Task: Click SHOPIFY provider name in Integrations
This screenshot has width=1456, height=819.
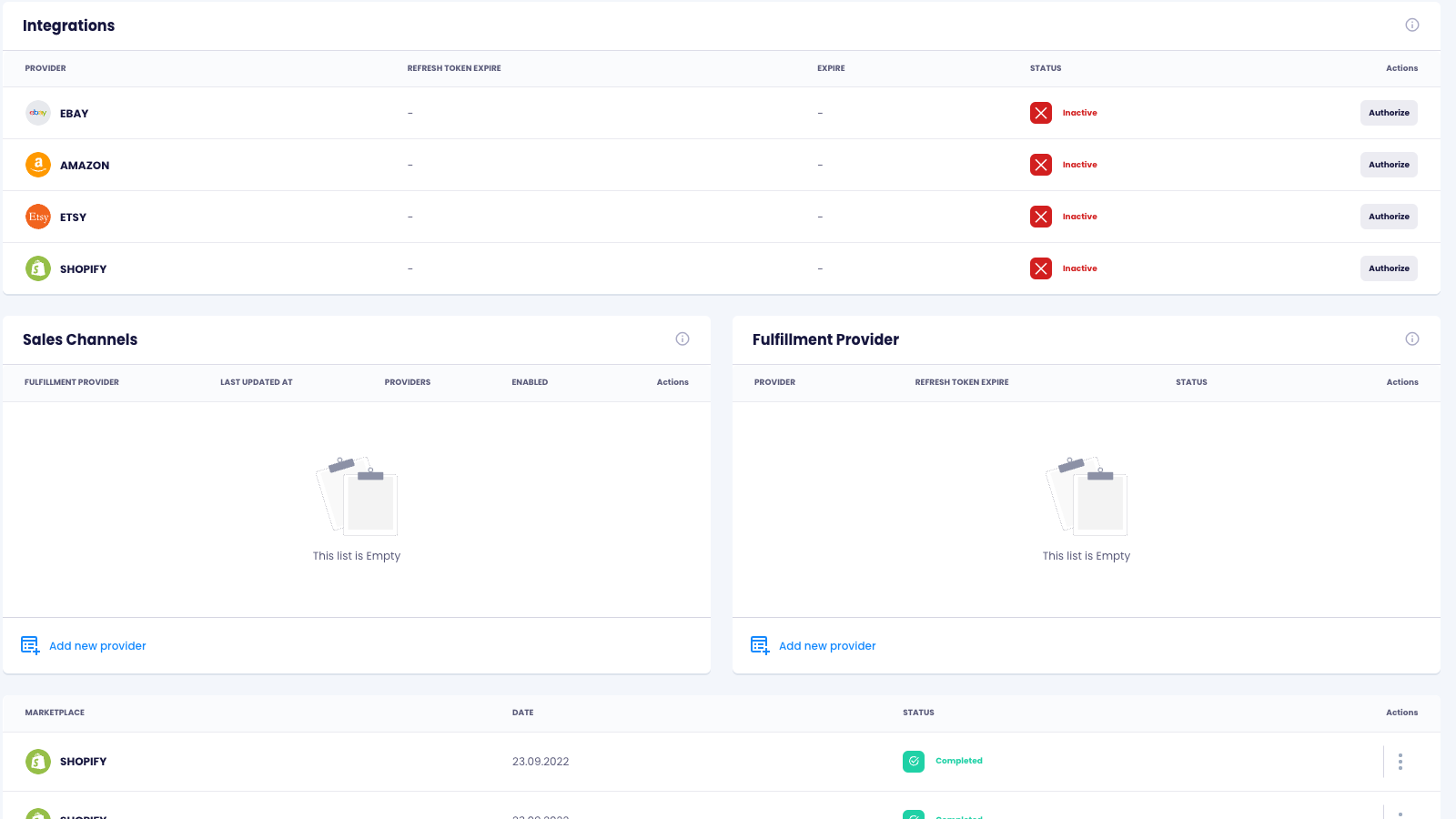Action: point(83,269)
